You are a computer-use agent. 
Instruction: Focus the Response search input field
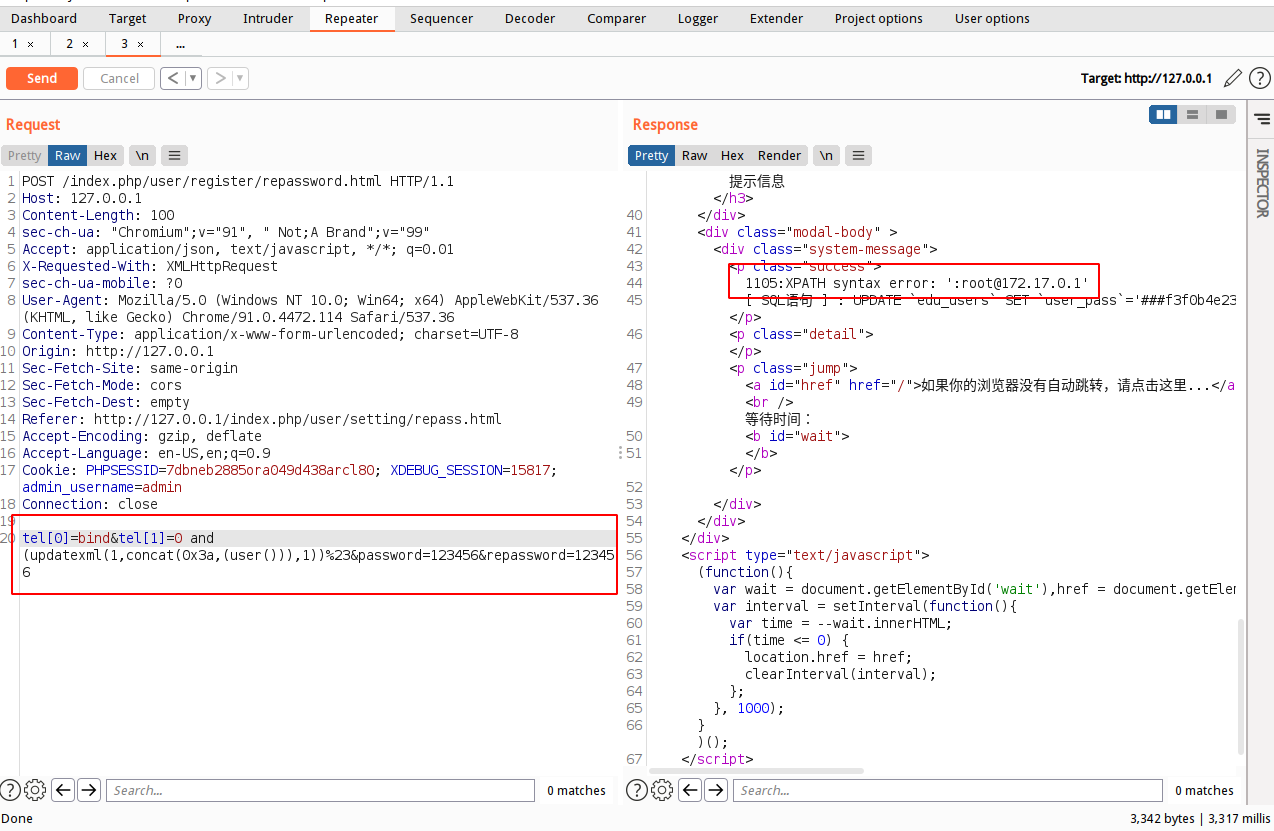pyautogui.click(x=947, y=790)
